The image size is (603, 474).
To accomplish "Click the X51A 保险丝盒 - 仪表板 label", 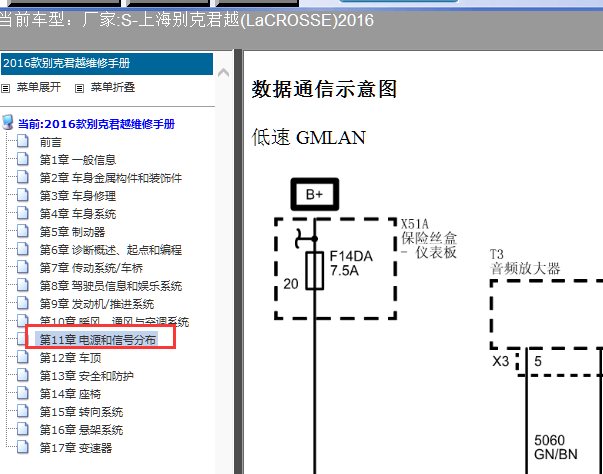I will coord(428,239).
